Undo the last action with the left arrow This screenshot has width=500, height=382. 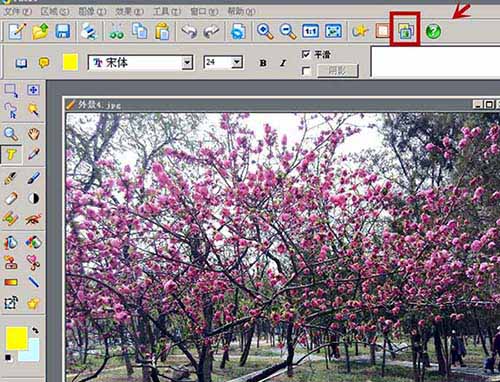point(189,31)
